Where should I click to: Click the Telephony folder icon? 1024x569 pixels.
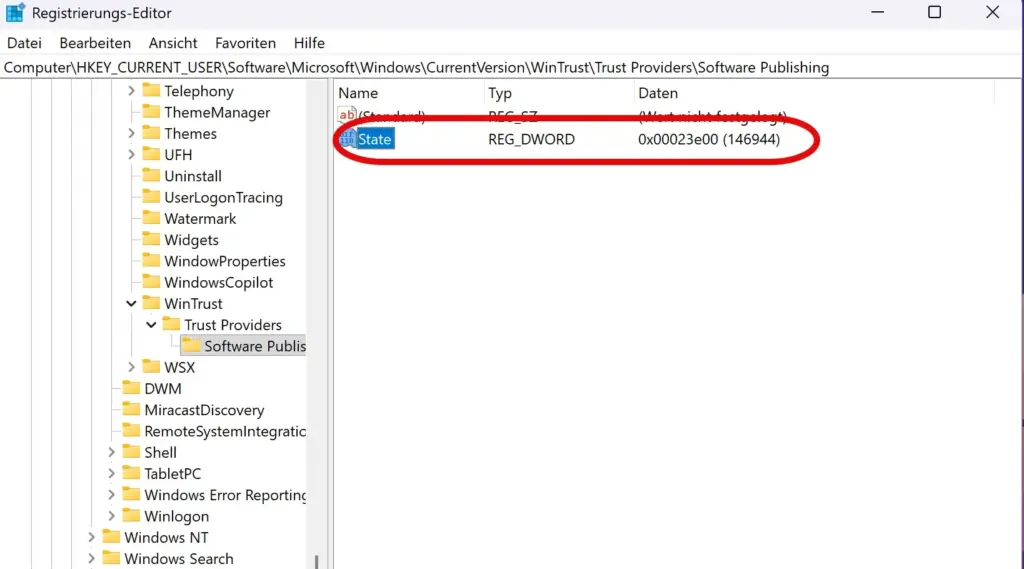click(x=151, y=90)
